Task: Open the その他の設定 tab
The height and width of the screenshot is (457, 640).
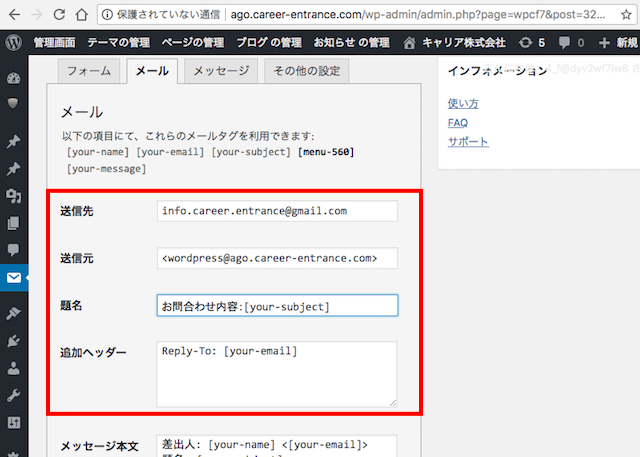Action: (307, 71)
